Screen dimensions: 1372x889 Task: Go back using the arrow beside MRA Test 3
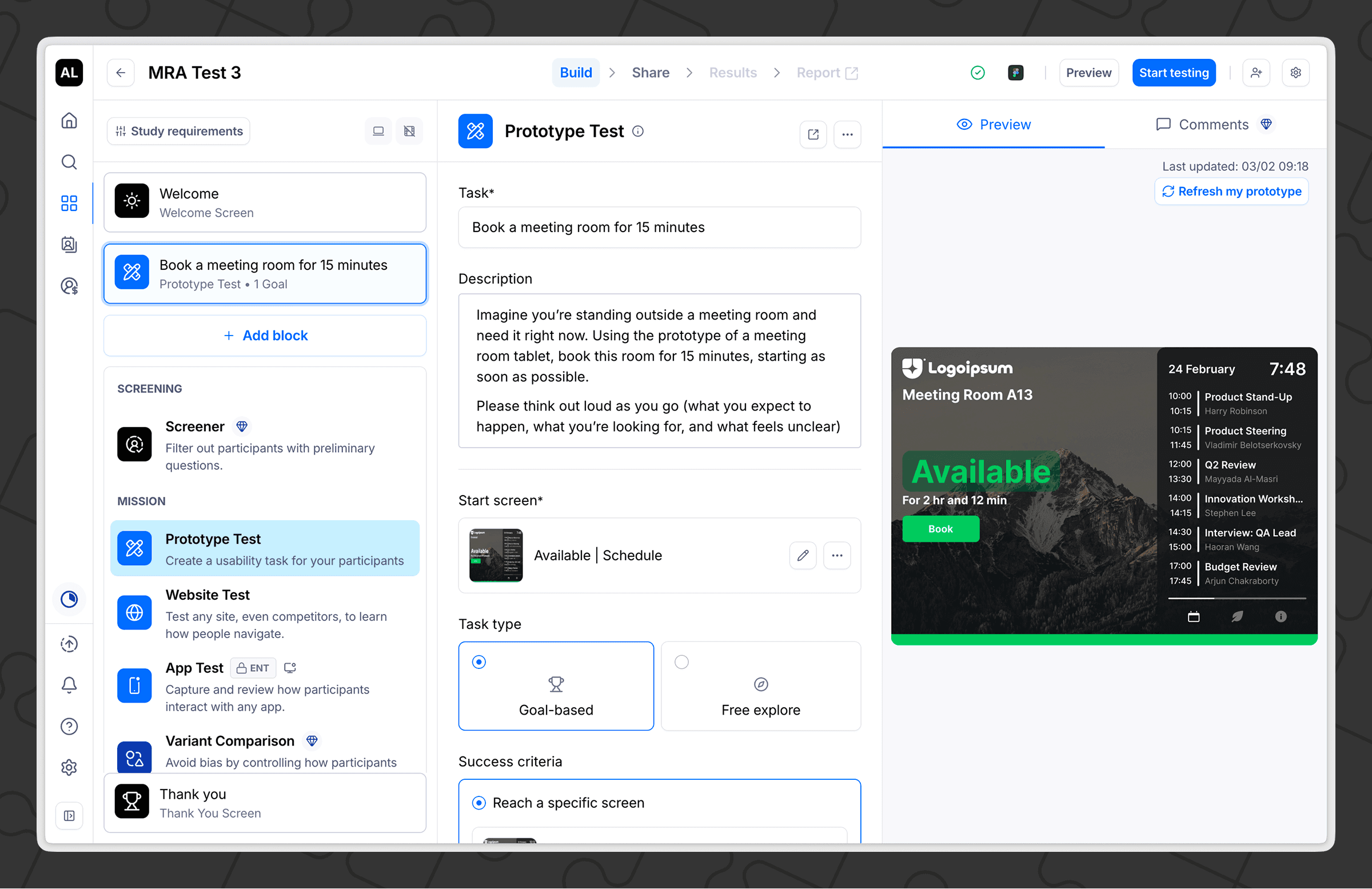(x=121, y=73)
